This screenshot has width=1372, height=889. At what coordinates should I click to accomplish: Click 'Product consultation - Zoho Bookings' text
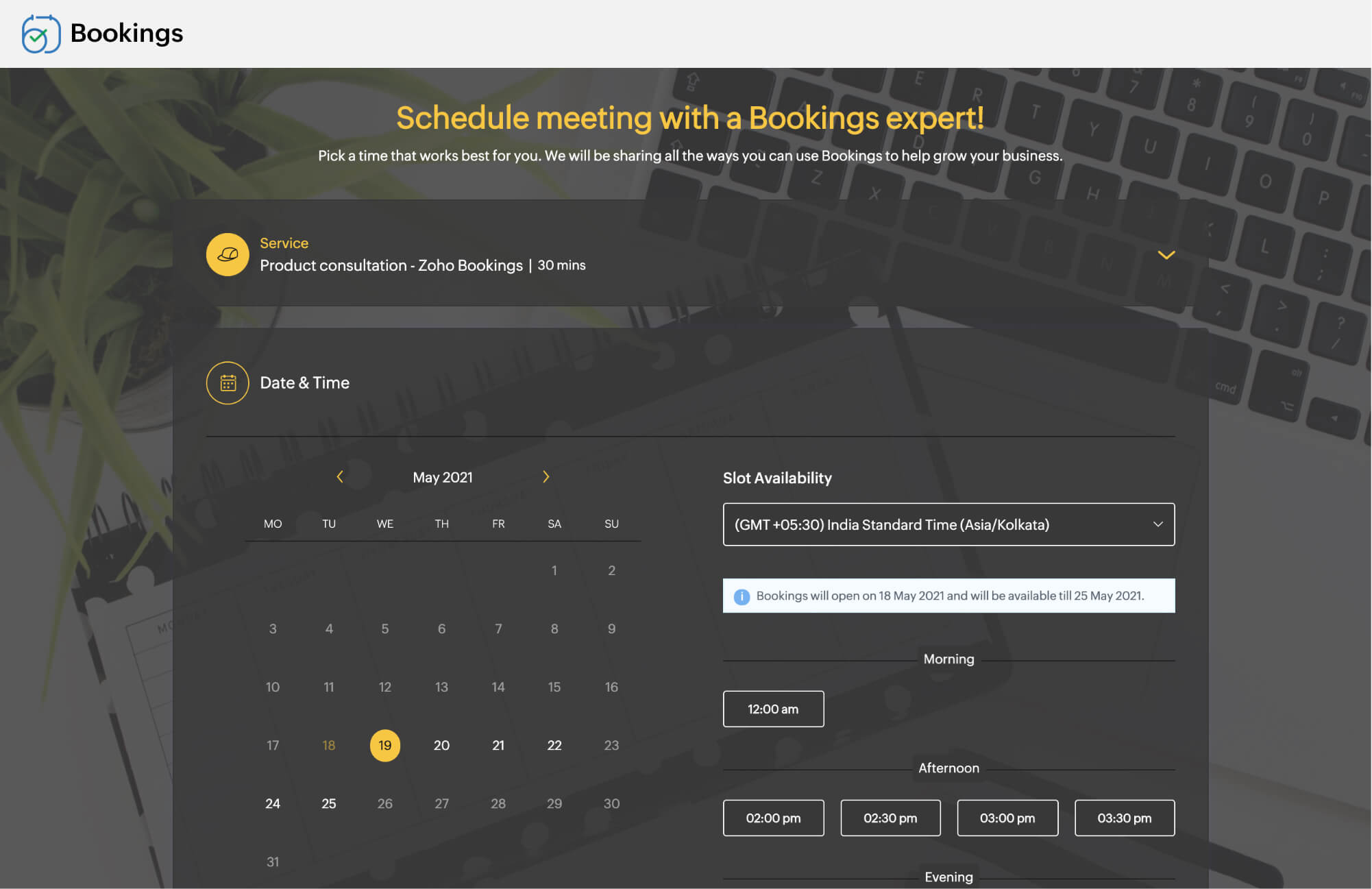point(391,265)
